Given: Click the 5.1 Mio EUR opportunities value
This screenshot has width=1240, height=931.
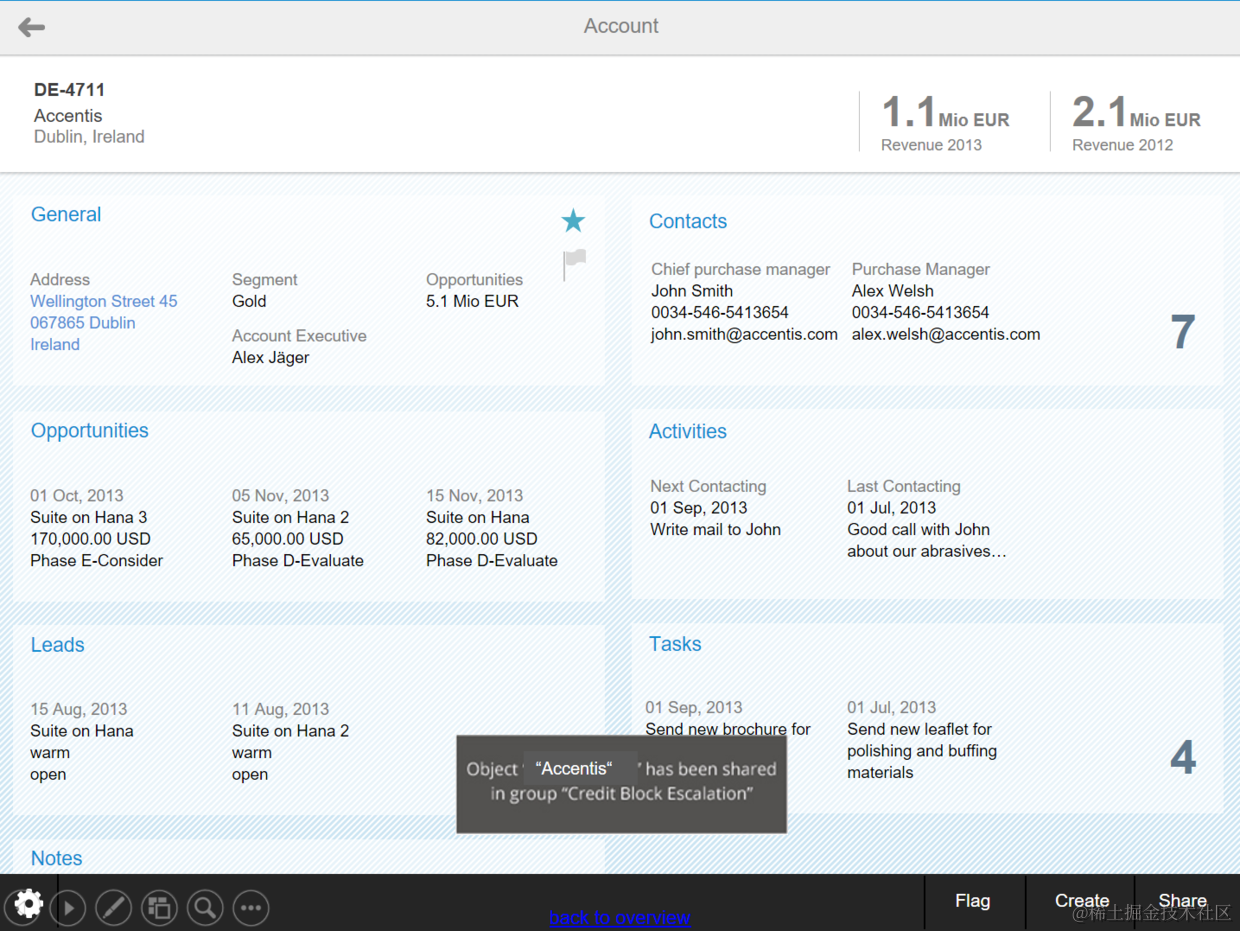Looking at the screenshot, I should (x=472, y=301).
